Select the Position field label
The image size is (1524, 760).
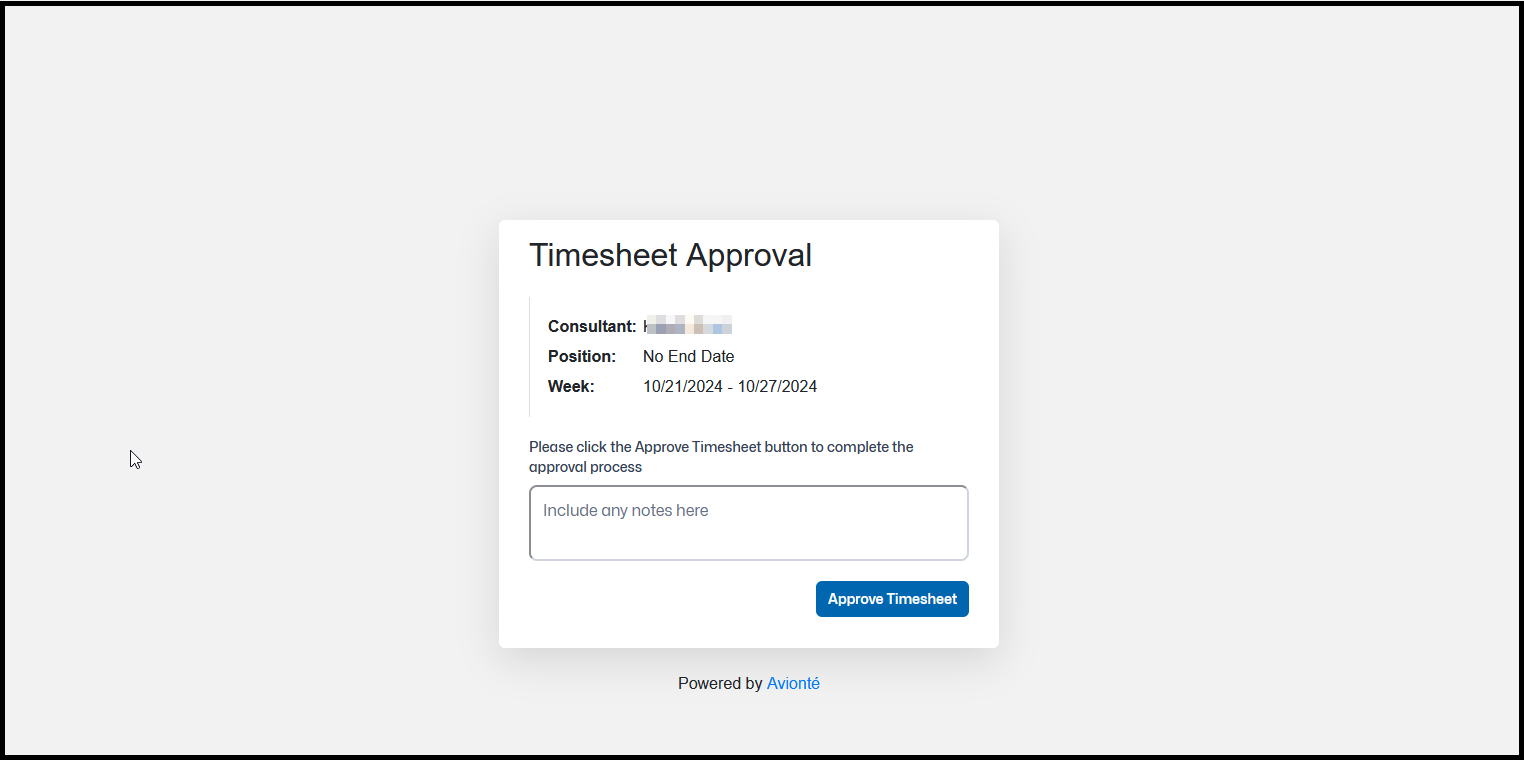coord(581,357)
